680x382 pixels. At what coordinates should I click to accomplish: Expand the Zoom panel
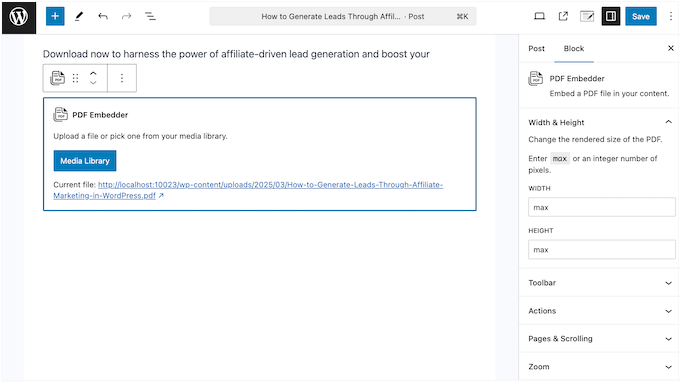click(x=599, y=367)
